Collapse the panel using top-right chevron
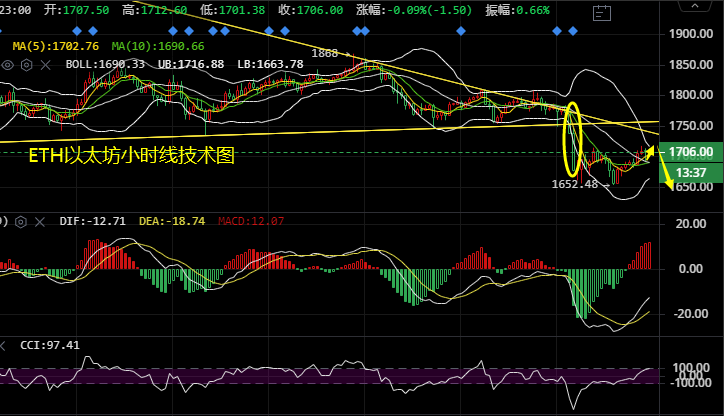The image size is (724, 416). point(695,6)
